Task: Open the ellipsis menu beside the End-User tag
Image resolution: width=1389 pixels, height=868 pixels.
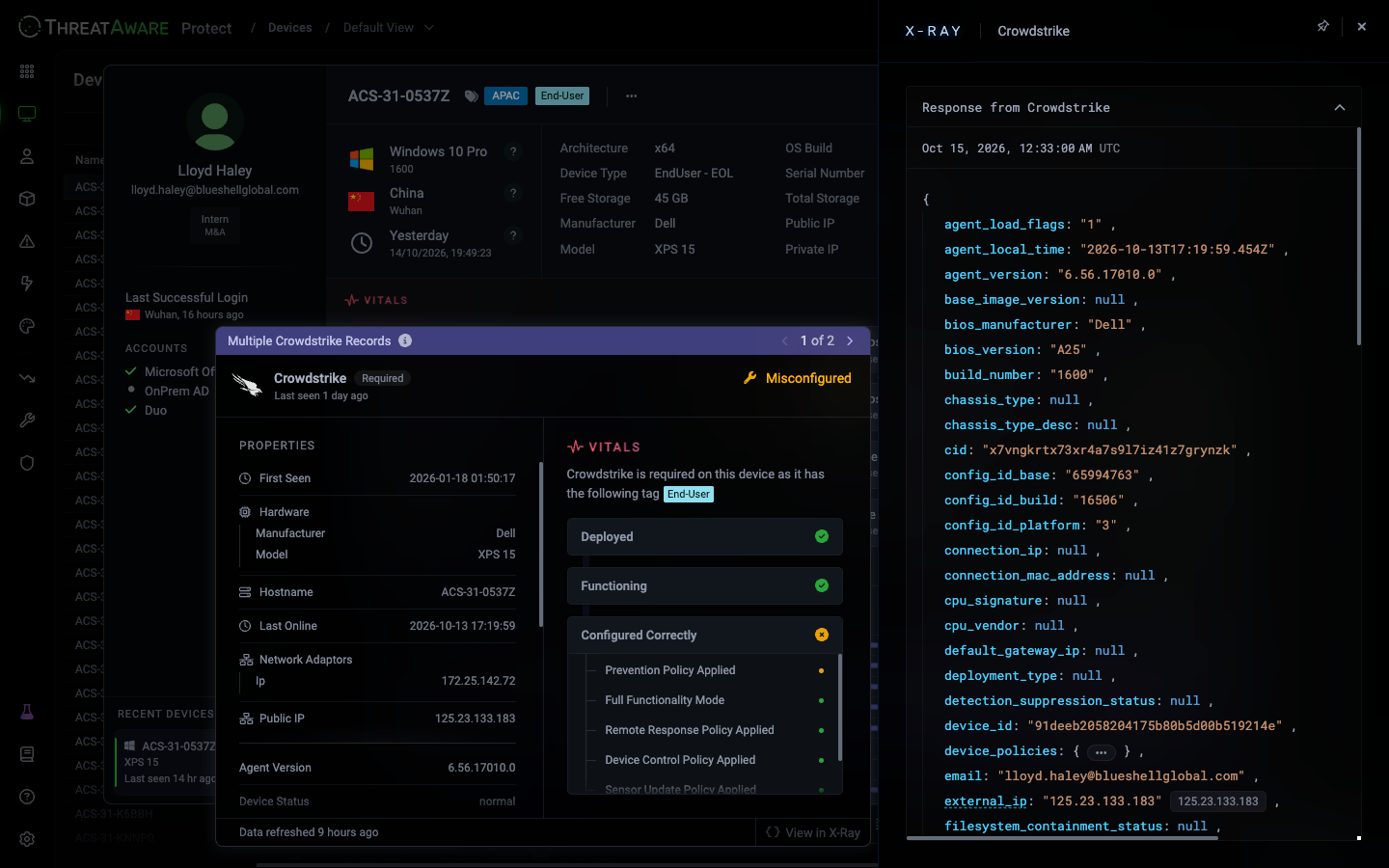Action: (x=632, y=96)
